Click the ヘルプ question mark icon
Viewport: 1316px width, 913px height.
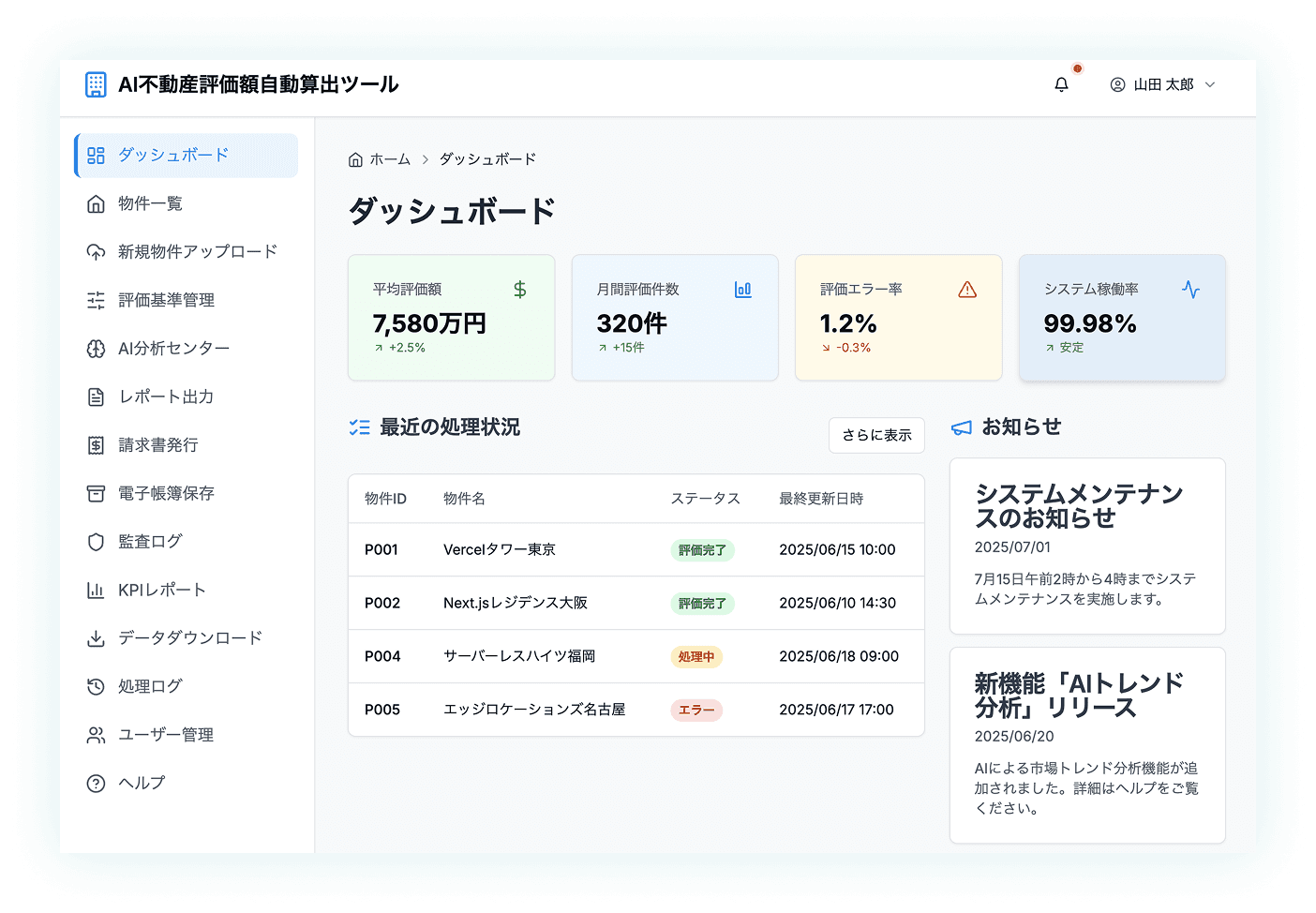[96, 784]
